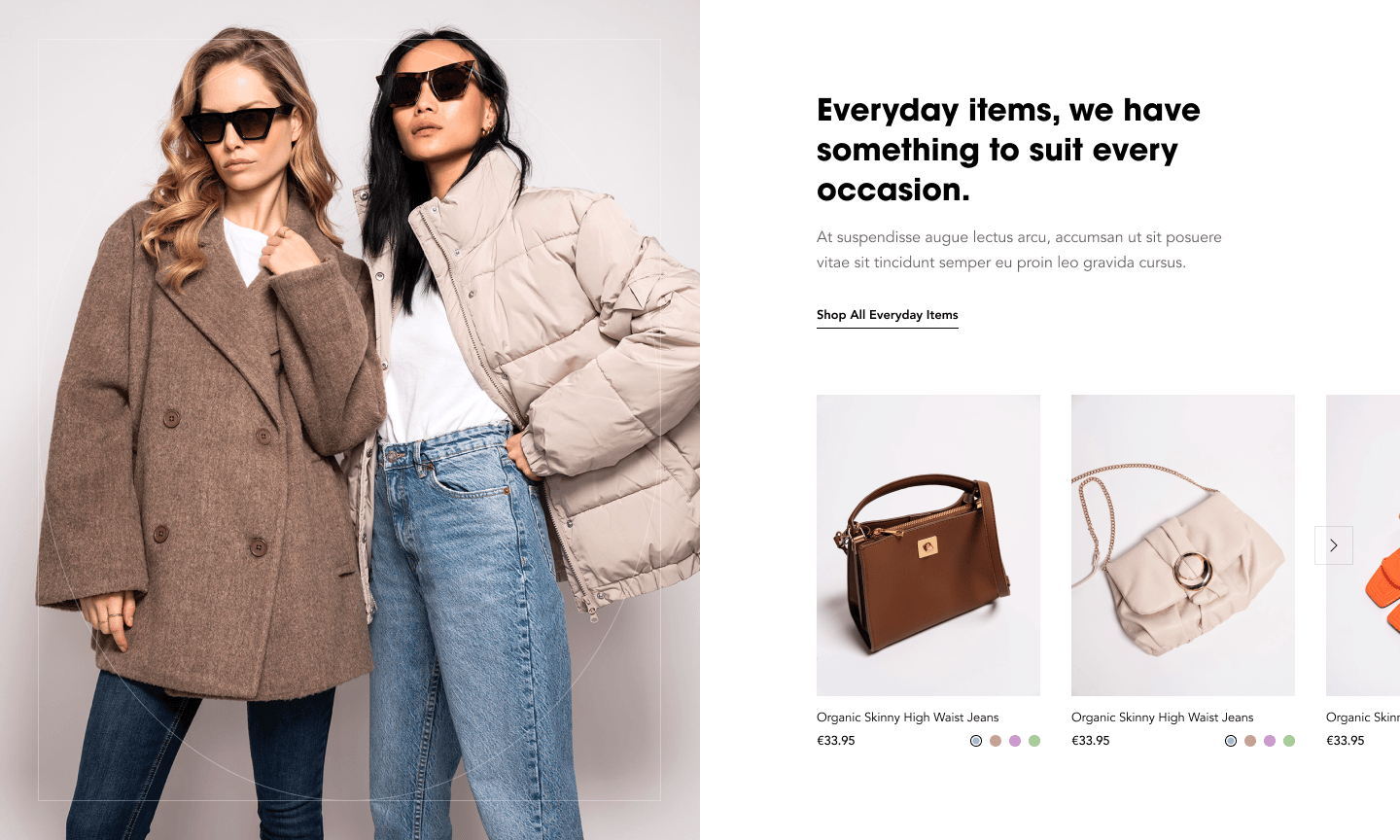Screen dimensions: 1400x840
Task: Pick purple swatch under the cream bag
Action: [x=1270, y=741]
